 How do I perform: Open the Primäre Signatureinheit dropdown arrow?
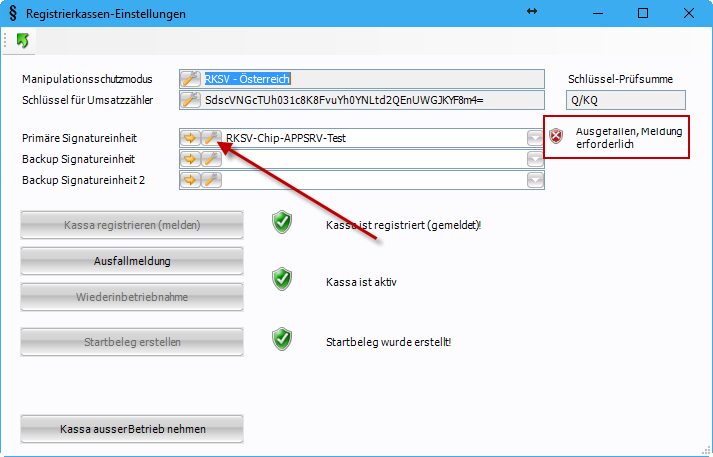point(535,138)
